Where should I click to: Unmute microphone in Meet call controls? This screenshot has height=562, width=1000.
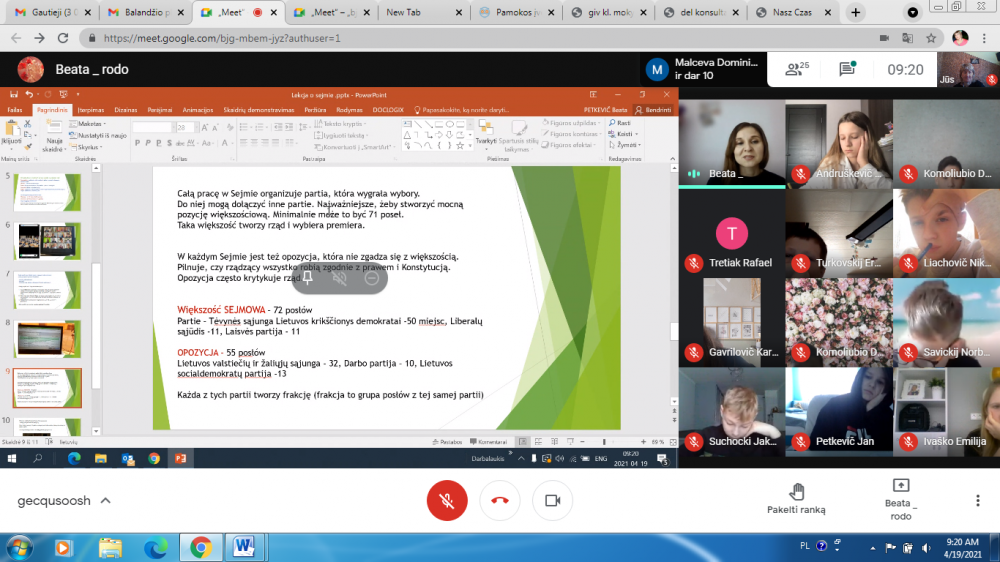tap(446, 501)
